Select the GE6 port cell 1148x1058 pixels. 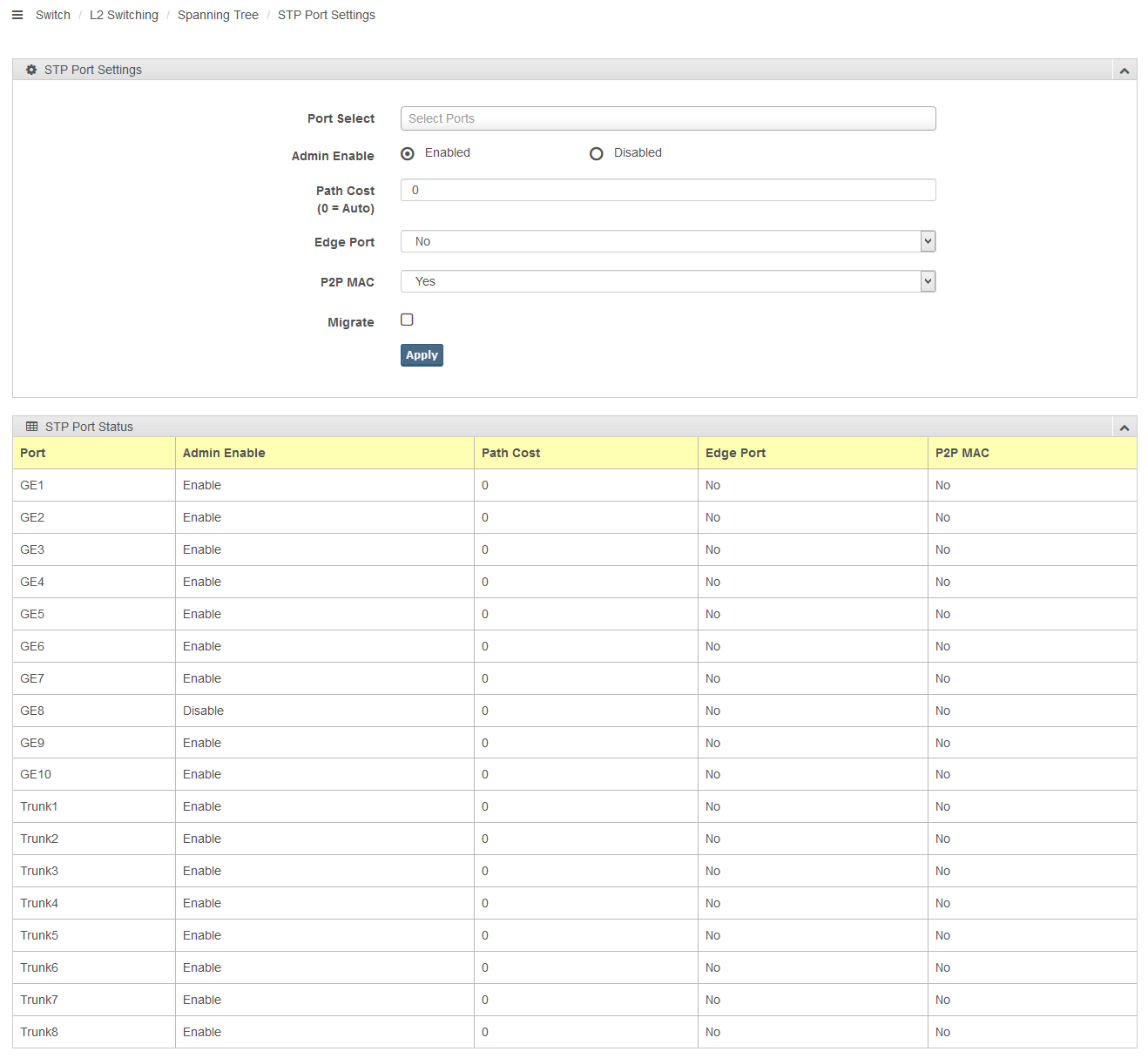(94, 646)
